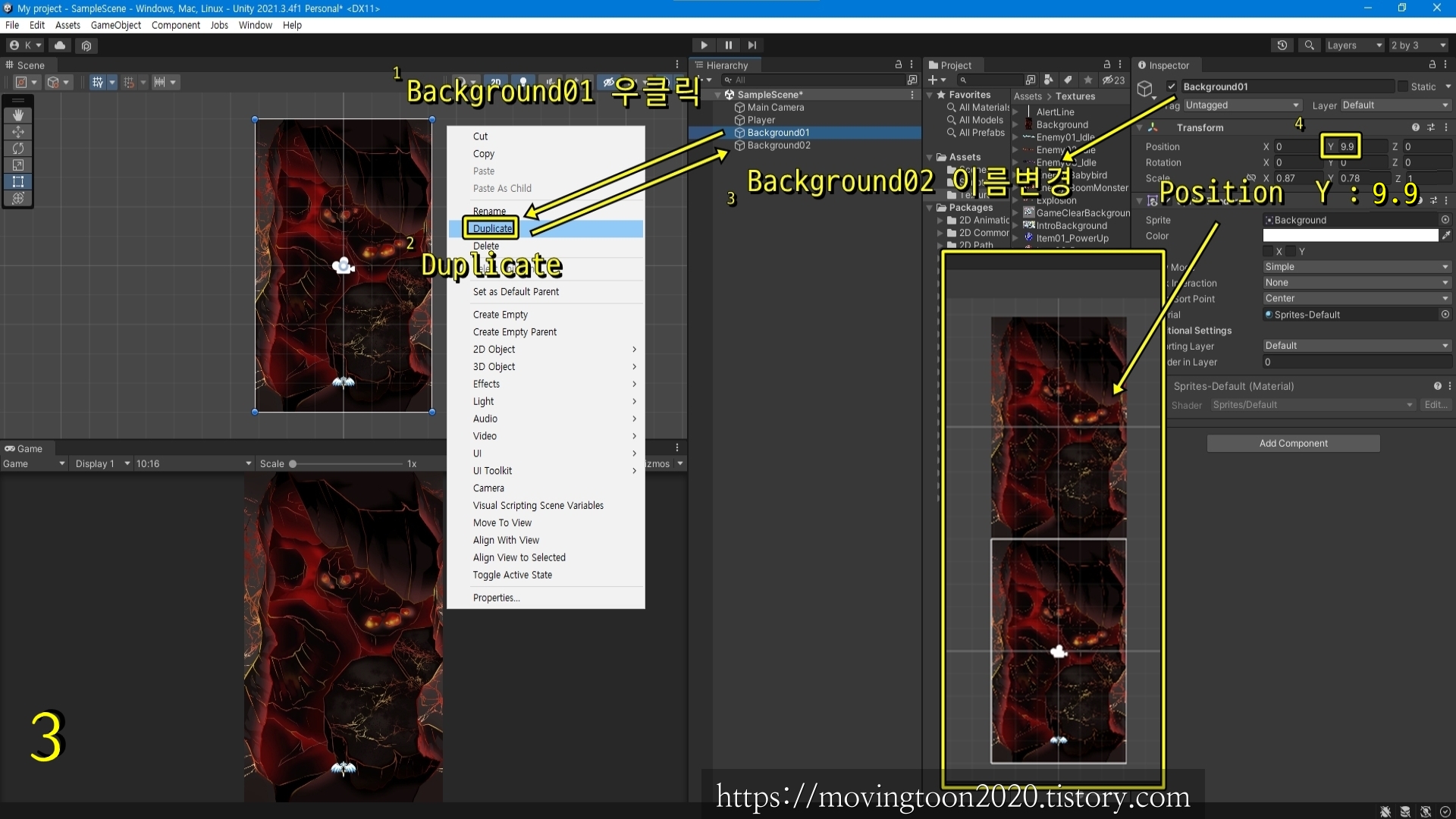Choose Copy in the context menu
The height and width of the screenshot is (819, 1456).
point(546,154)
